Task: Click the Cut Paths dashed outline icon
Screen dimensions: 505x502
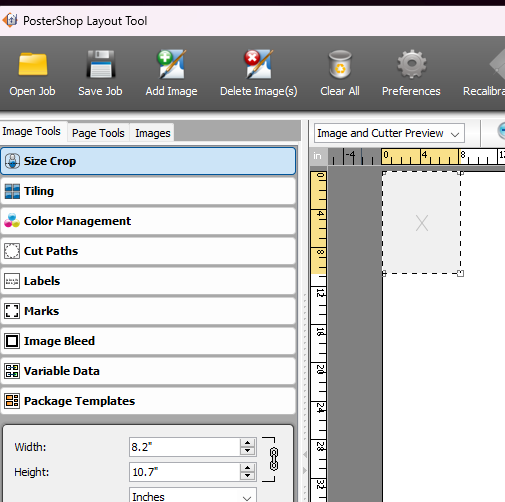Action: [x=12, y=251]
